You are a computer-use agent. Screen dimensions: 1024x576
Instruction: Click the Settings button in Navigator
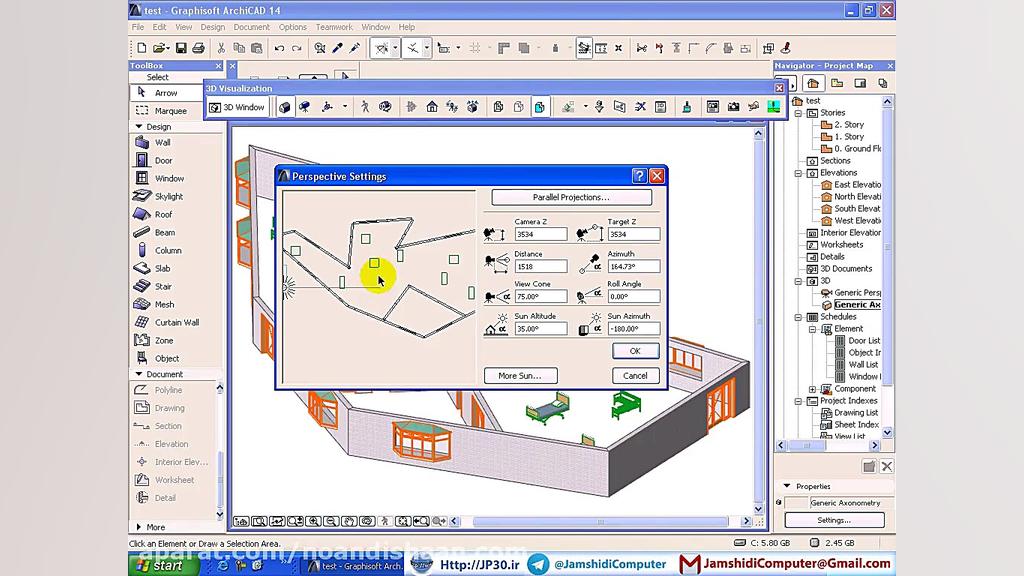[x=834, y=520]
